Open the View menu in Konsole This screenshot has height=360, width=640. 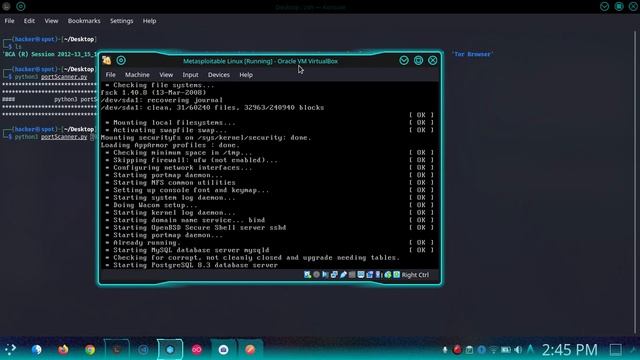tap(51, 21)
